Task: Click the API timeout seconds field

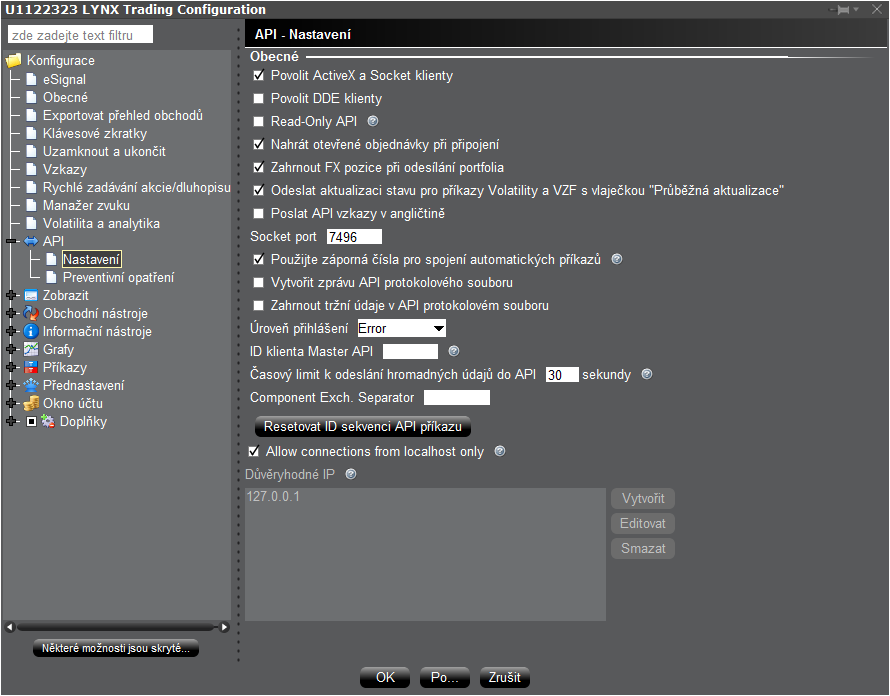Action: (x=562, y=375)
